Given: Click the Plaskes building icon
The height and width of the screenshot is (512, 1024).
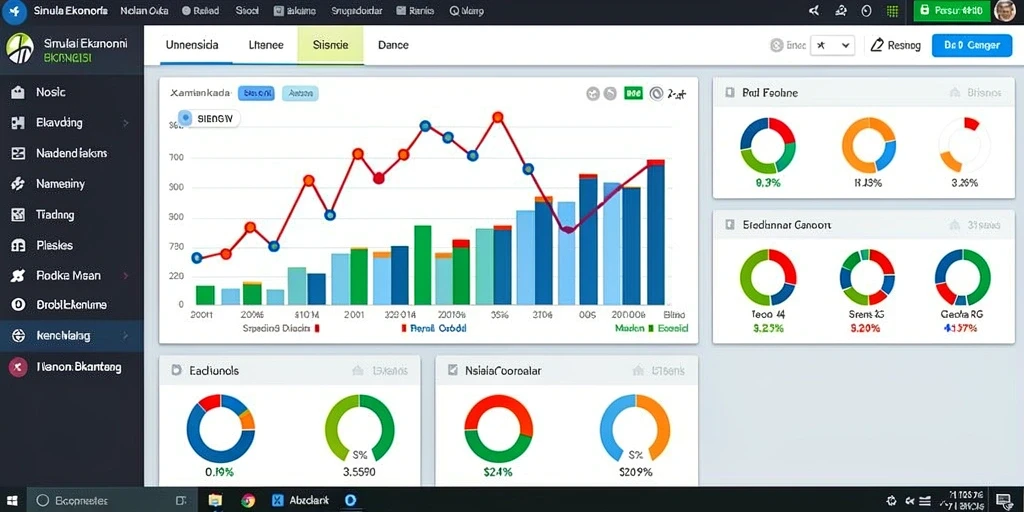Looking at the screenshot, I should point(18,246).
